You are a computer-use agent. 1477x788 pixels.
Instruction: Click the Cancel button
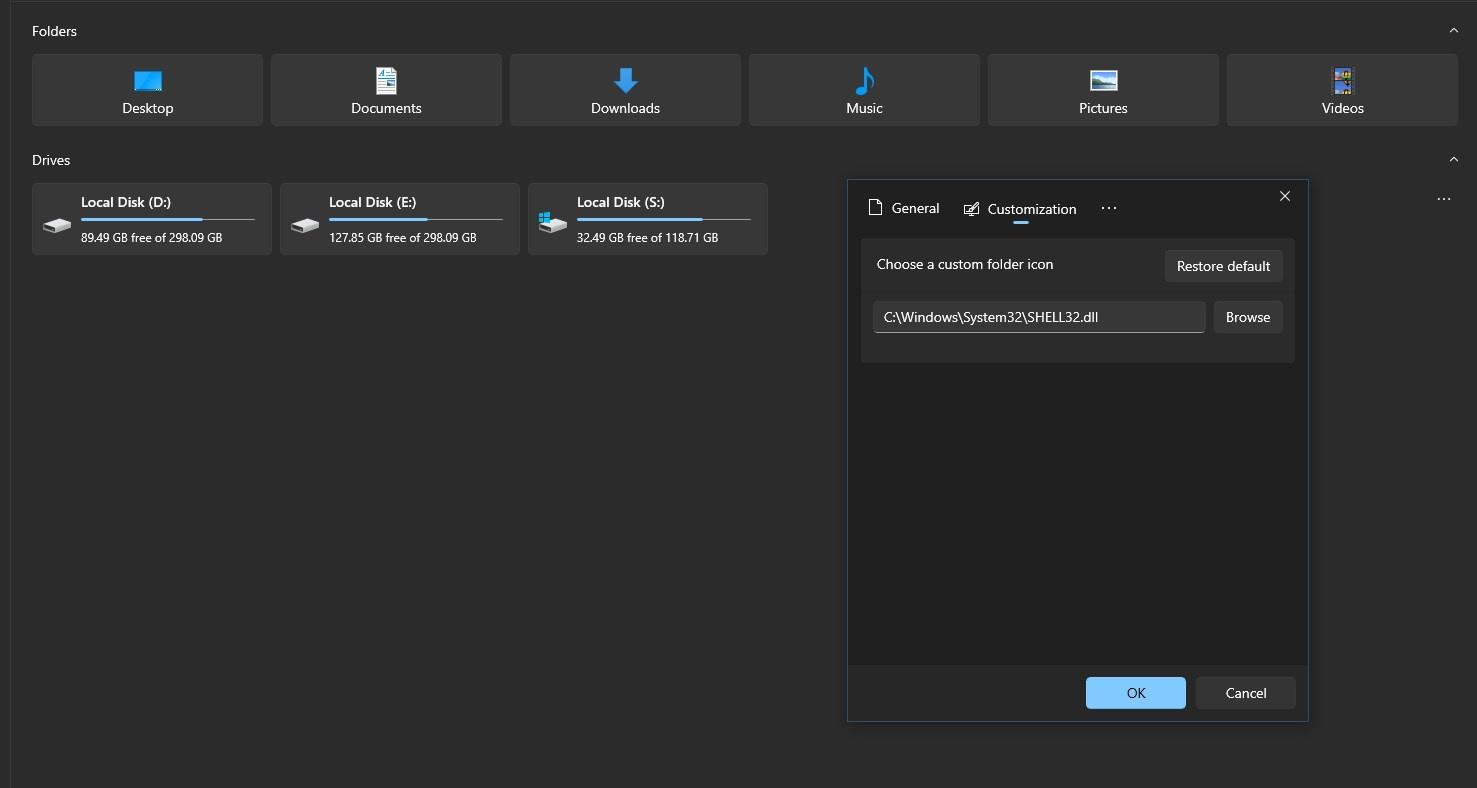pos(1246,693)
